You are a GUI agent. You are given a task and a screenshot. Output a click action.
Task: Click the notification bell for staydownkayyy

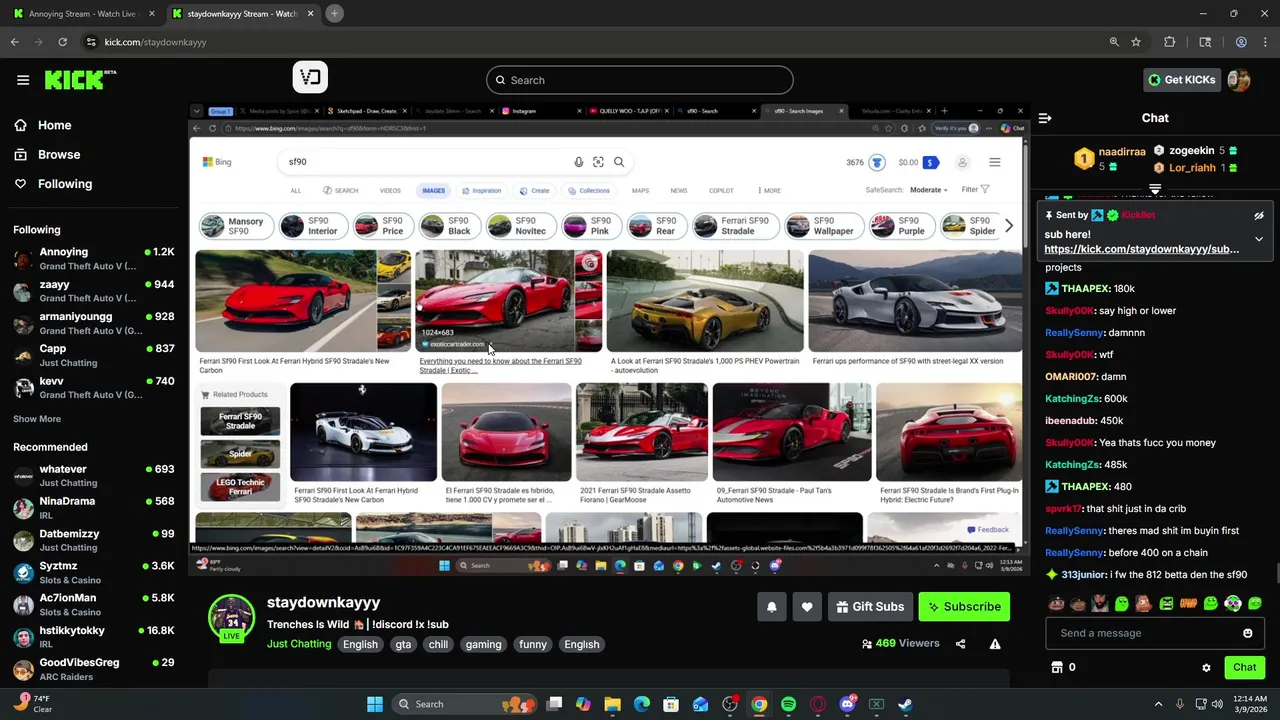pos(771,607)
